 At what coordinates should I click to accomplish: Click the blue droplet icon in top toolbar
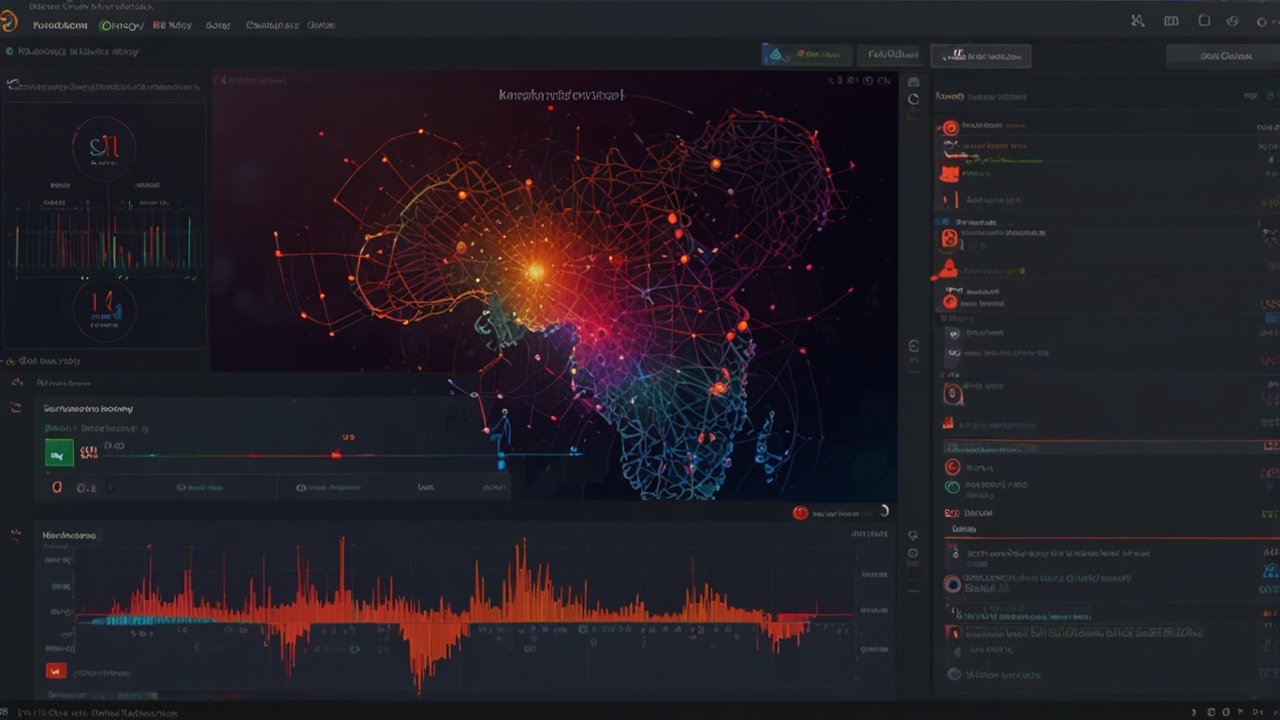[773, 55]
